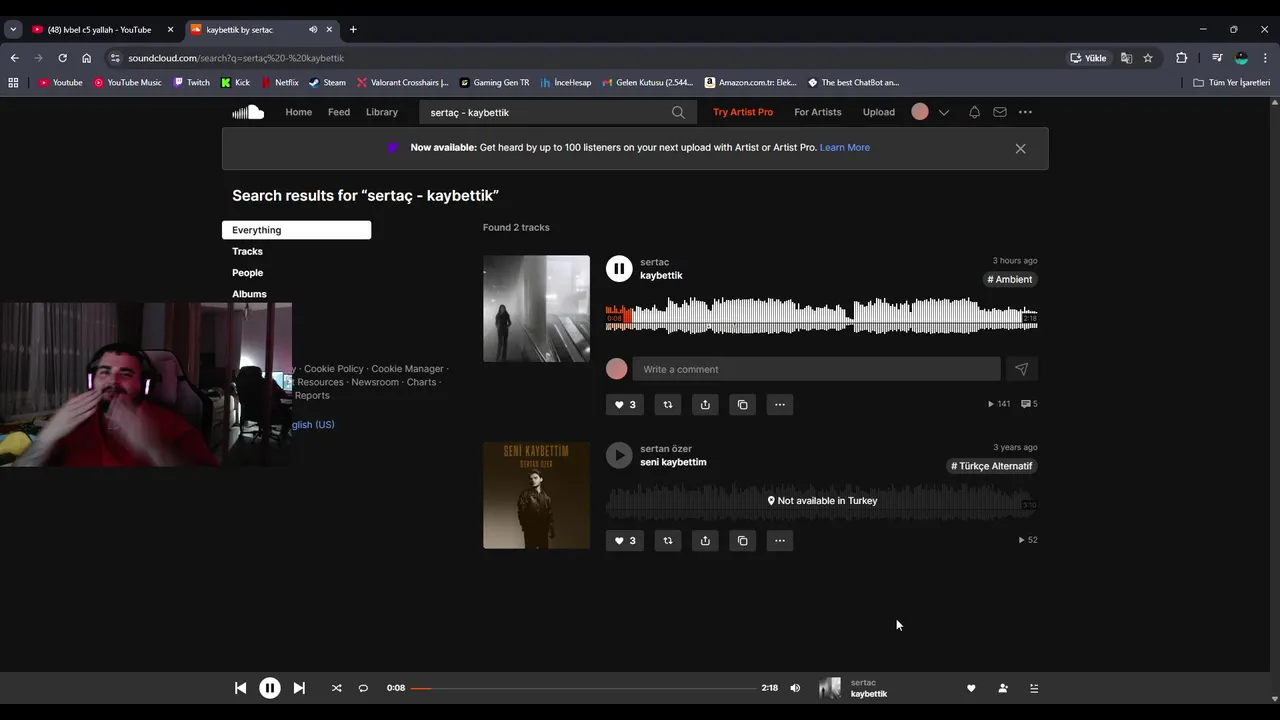Viewport: 1280px width, 720px height.
Task: Close the Artist Pro banner
Action: pyautogui.click(x=1020, y=148)
